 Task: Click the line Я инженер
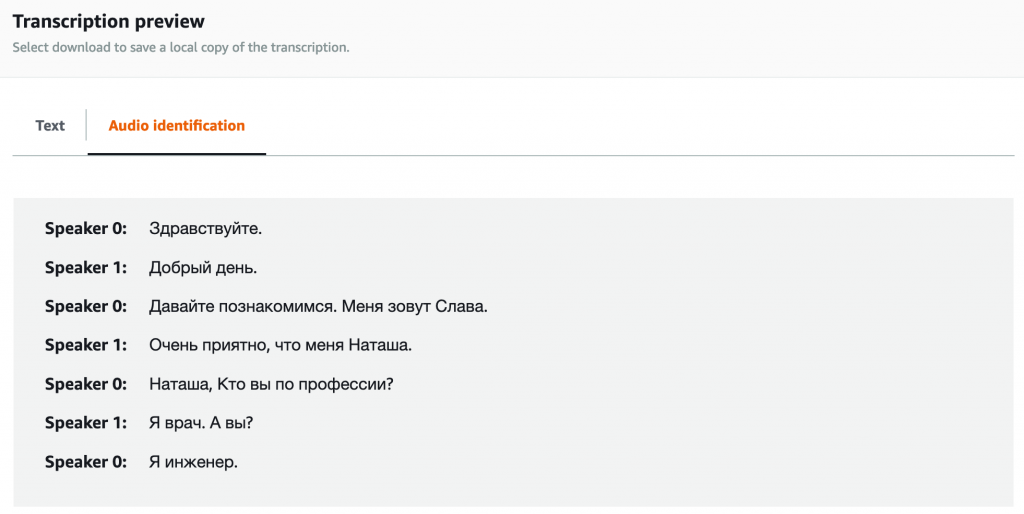pyautogui.click(x=193, y=462)
